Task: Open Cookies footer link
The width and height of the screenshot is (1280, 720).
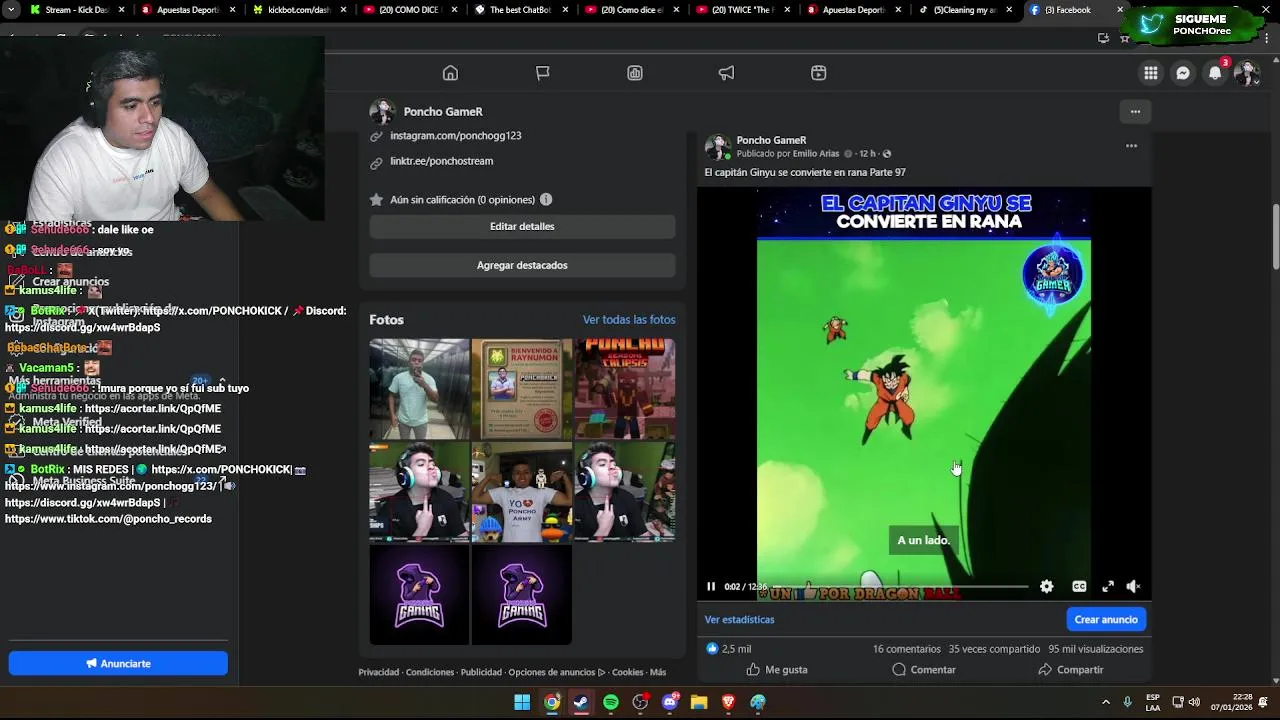Action: [627, 673]
